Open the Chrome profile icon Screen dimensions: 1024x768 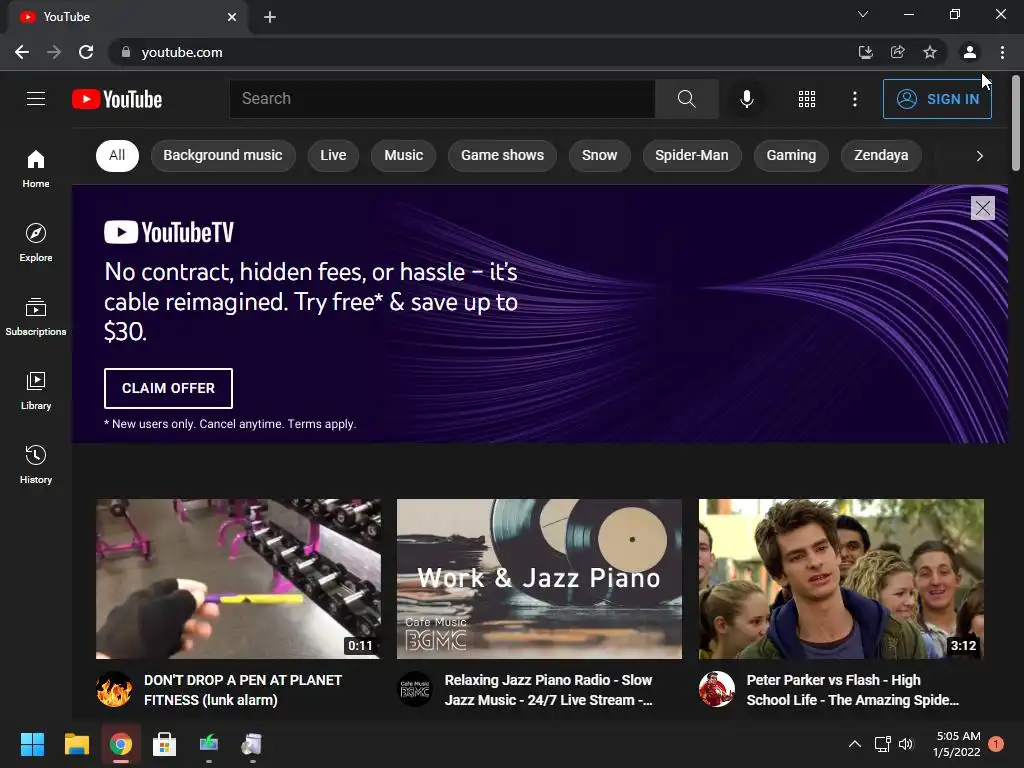[970, 52]
